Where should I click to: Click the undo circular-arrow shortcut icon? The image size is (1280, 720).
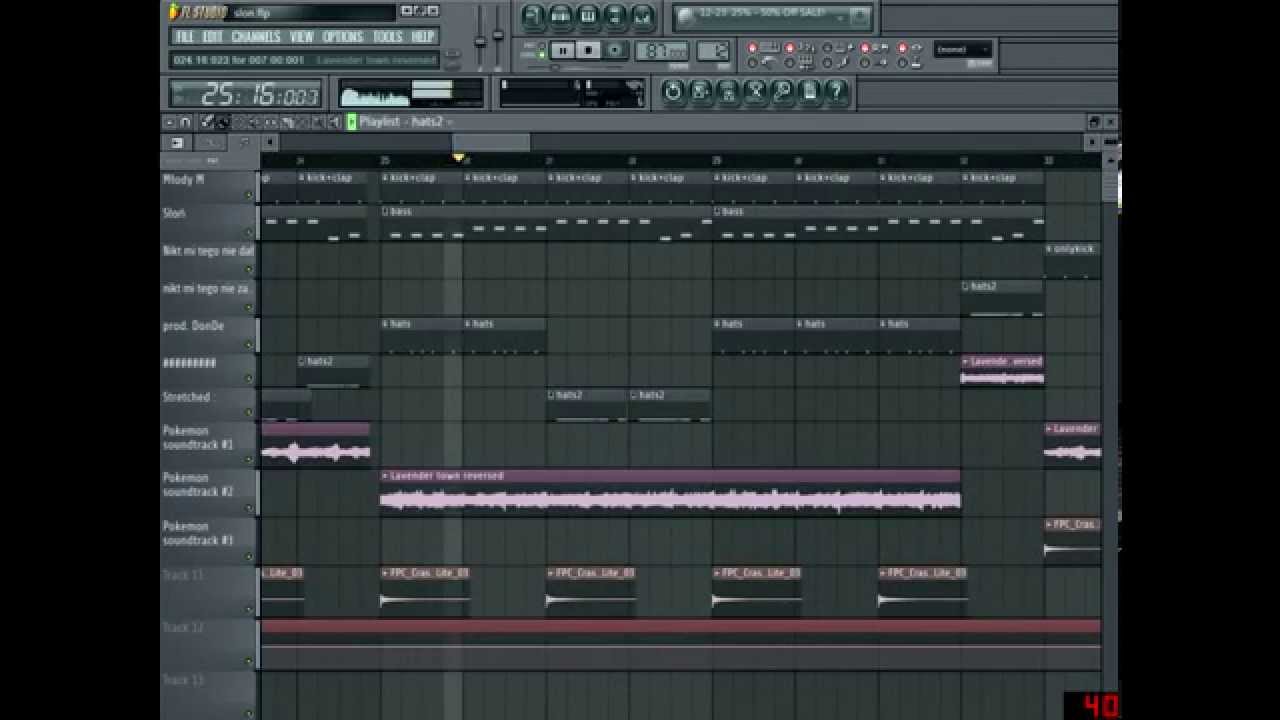[x=673, y=92]
